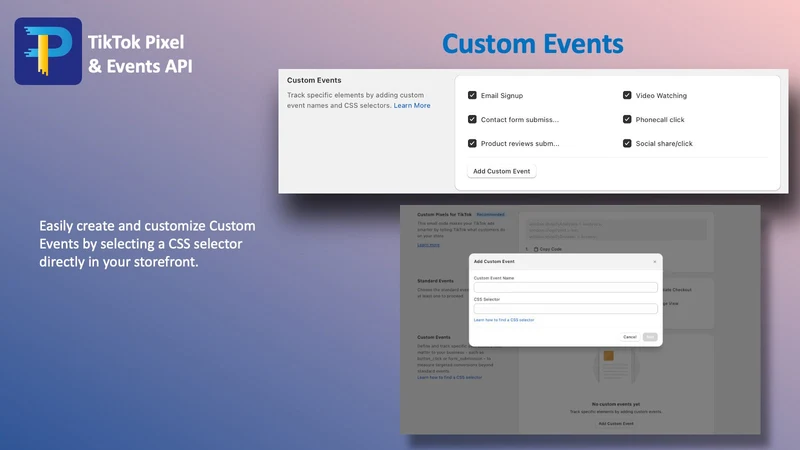Click the CSS Selector input field

pyautogui.click(x=565, y=308)
